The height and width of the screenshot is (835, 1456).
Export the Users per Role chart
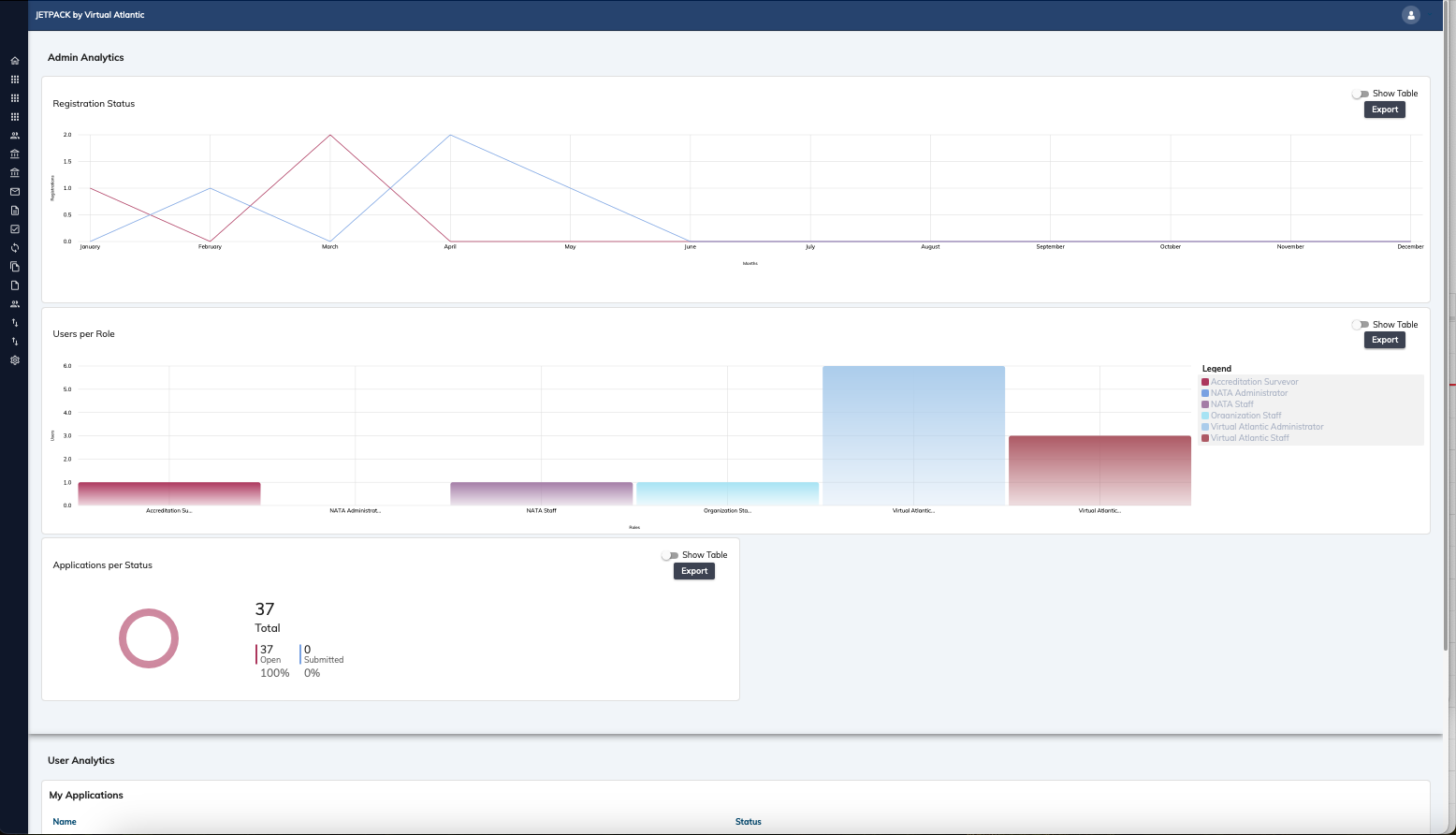[x=1385, y=340]
